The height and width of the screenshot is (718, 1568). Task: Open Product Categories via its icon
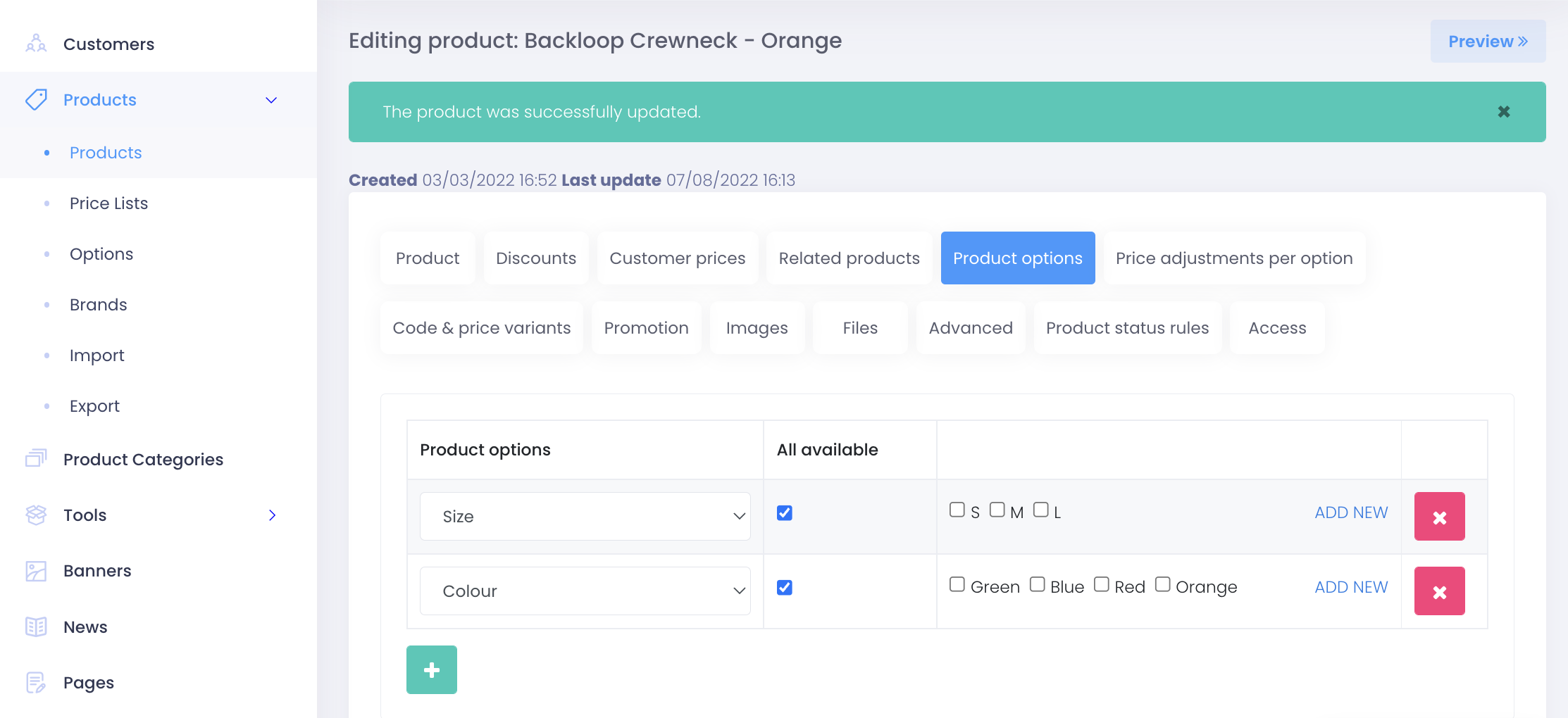pos(36,459)
